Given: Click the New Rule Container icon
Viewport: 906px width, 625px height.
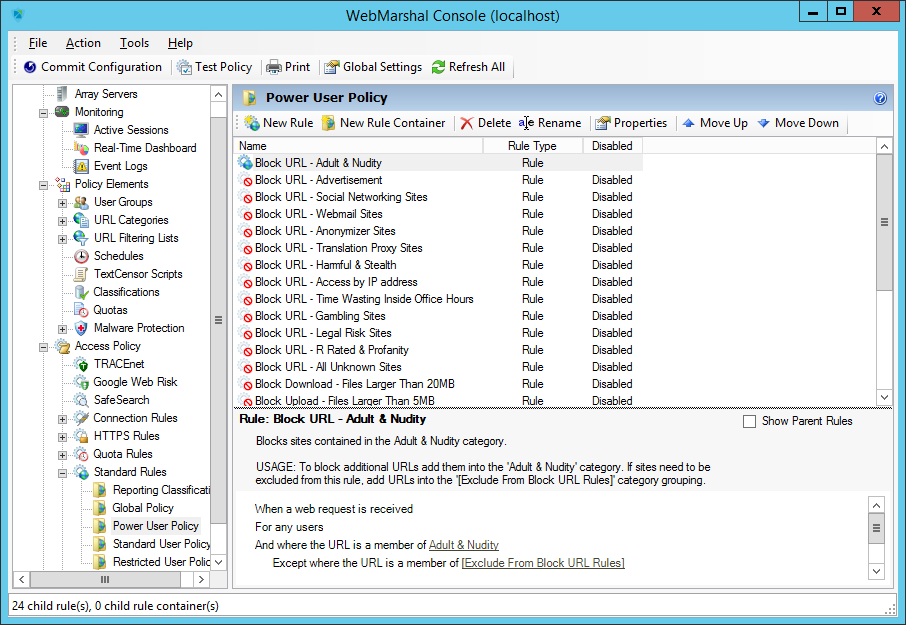Looking at the screenshot, I should tap(329, 123).
